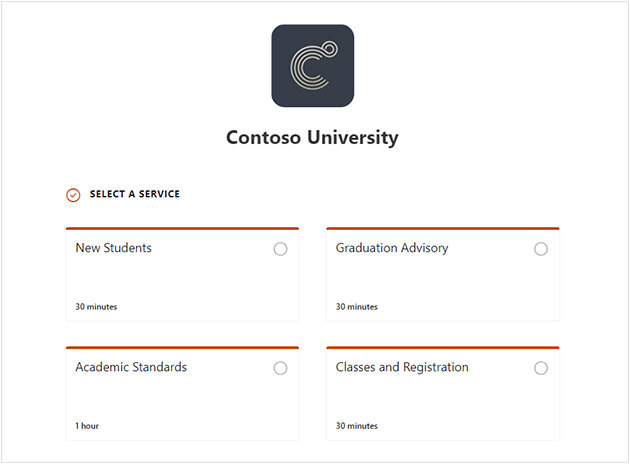The height and width of the screenshot is (464, 630).
Task: Click the 30 minutes label under Graduation Advisory
Action: tap(357, 307)
